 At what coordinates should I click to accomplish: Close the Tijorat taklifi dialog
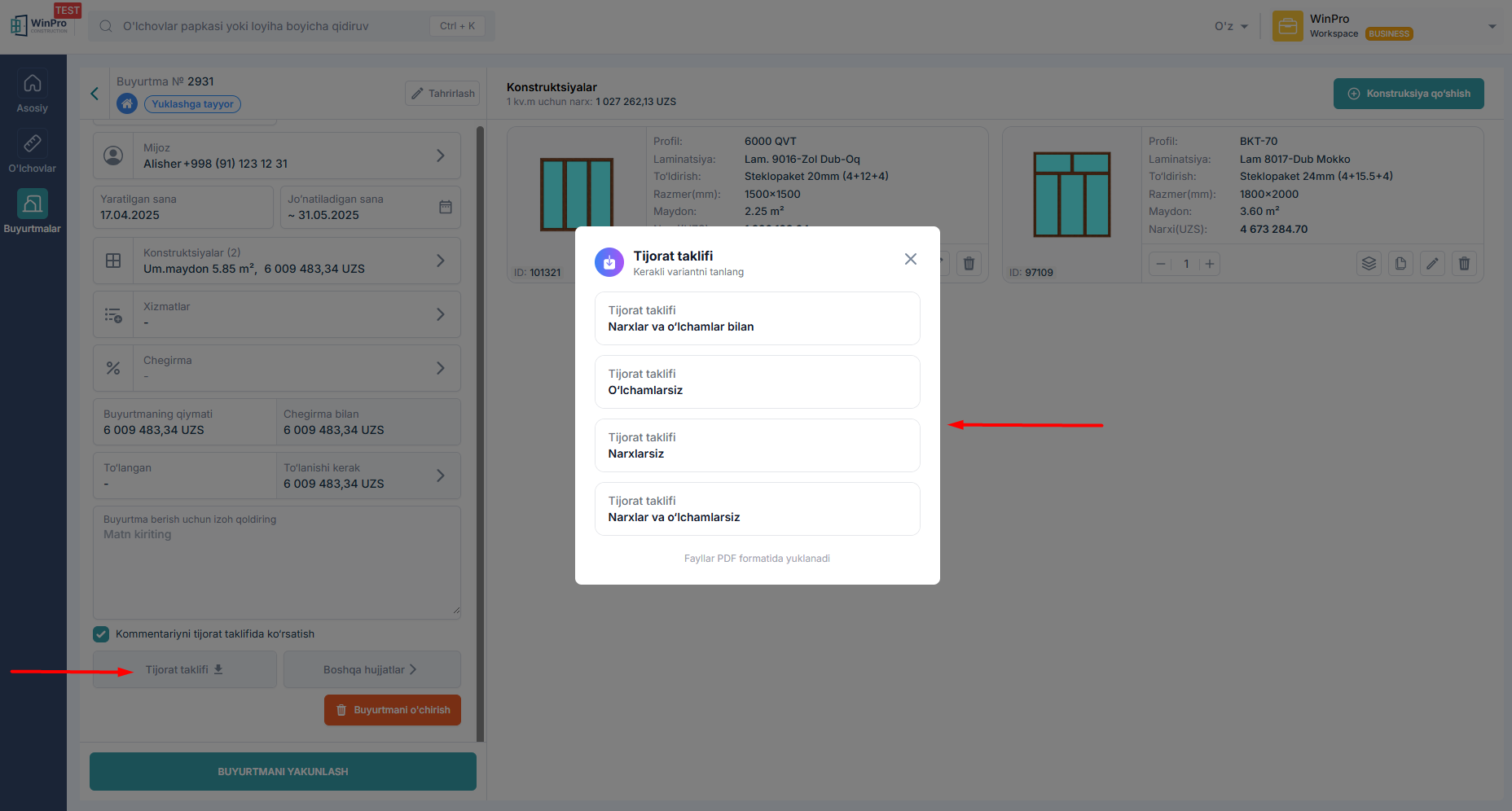(911, 259)
